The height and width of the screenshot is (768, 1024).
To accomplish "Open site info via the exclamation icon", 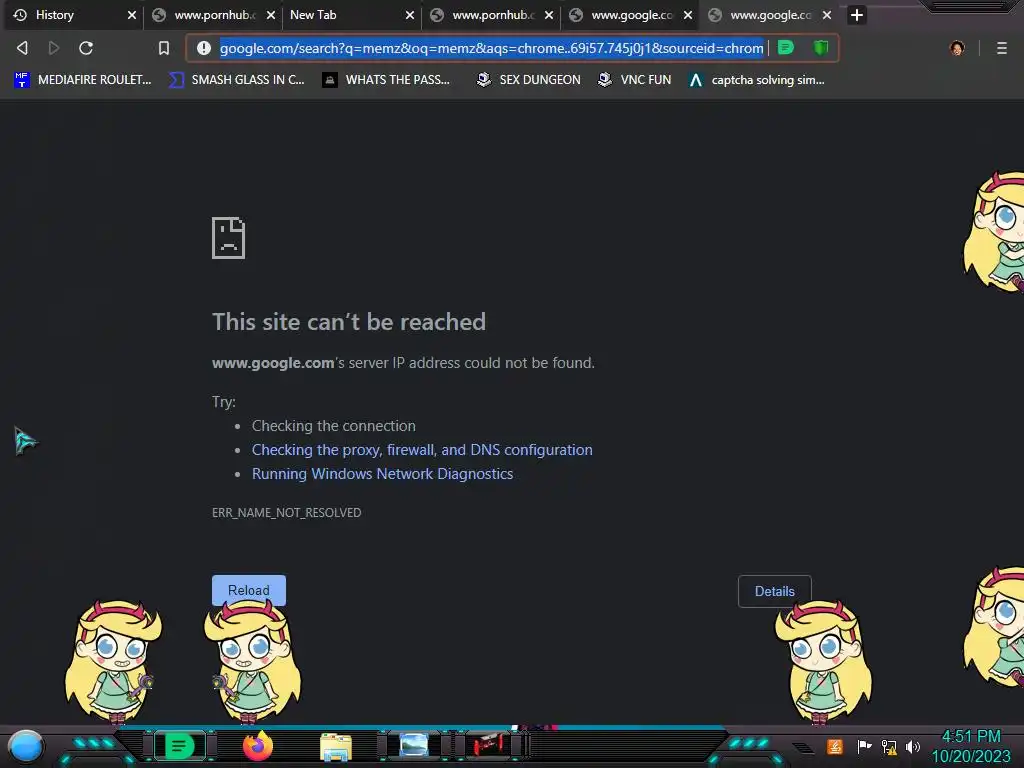I will point(204,48).
